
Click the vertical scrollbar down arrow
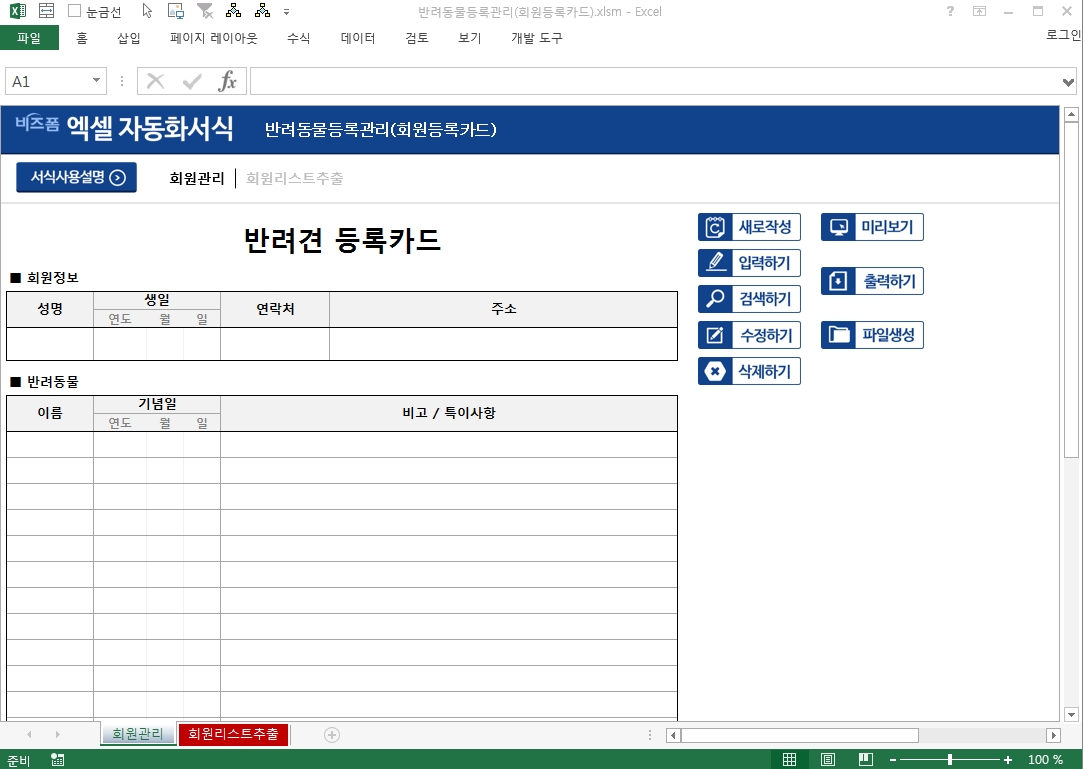coord(1071,714)
